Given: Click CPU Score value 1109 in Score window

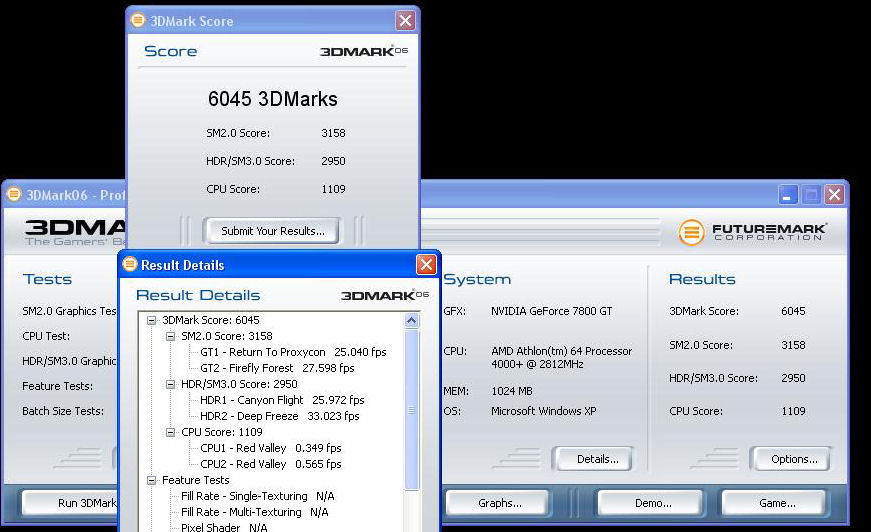Looking at the screenshot, I should [x=333, y=189].
